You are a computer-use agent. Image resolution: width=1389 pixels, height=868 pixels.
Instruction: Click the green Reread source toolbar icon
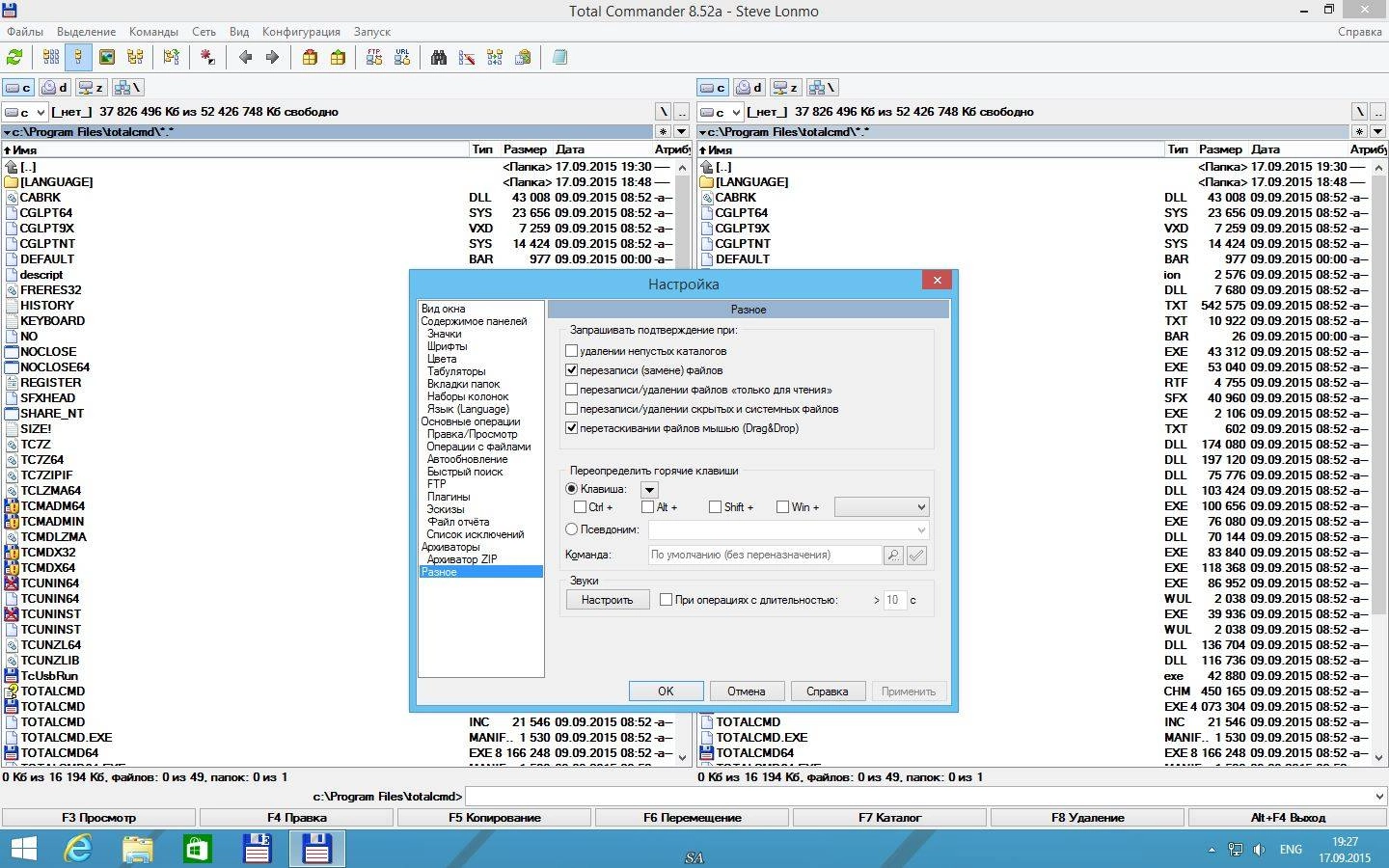coord(14,58)
